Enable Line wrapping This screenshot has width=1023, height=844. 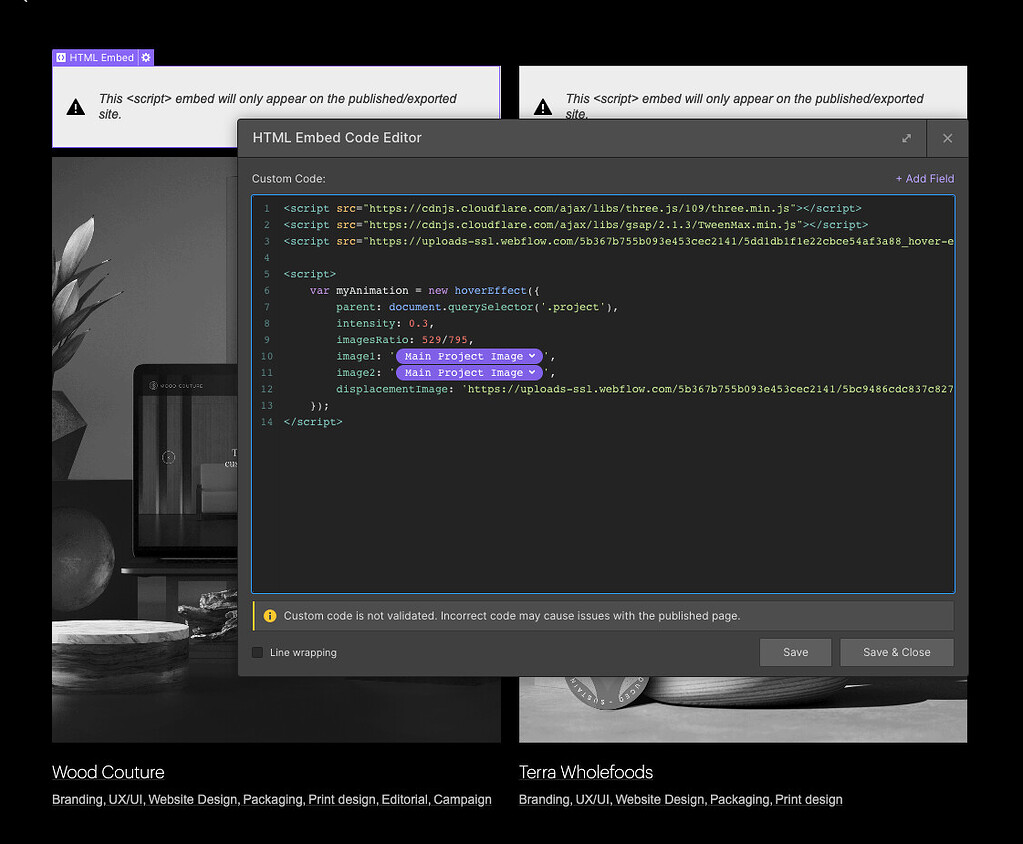[256, 652]
